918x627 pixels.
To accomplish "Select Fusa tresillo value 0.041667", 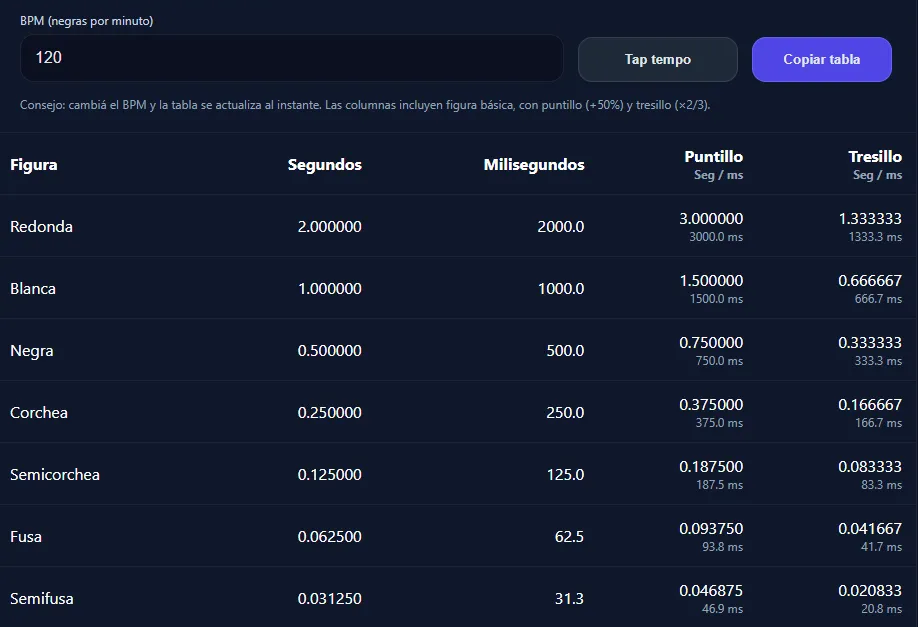I will (870, 529).
